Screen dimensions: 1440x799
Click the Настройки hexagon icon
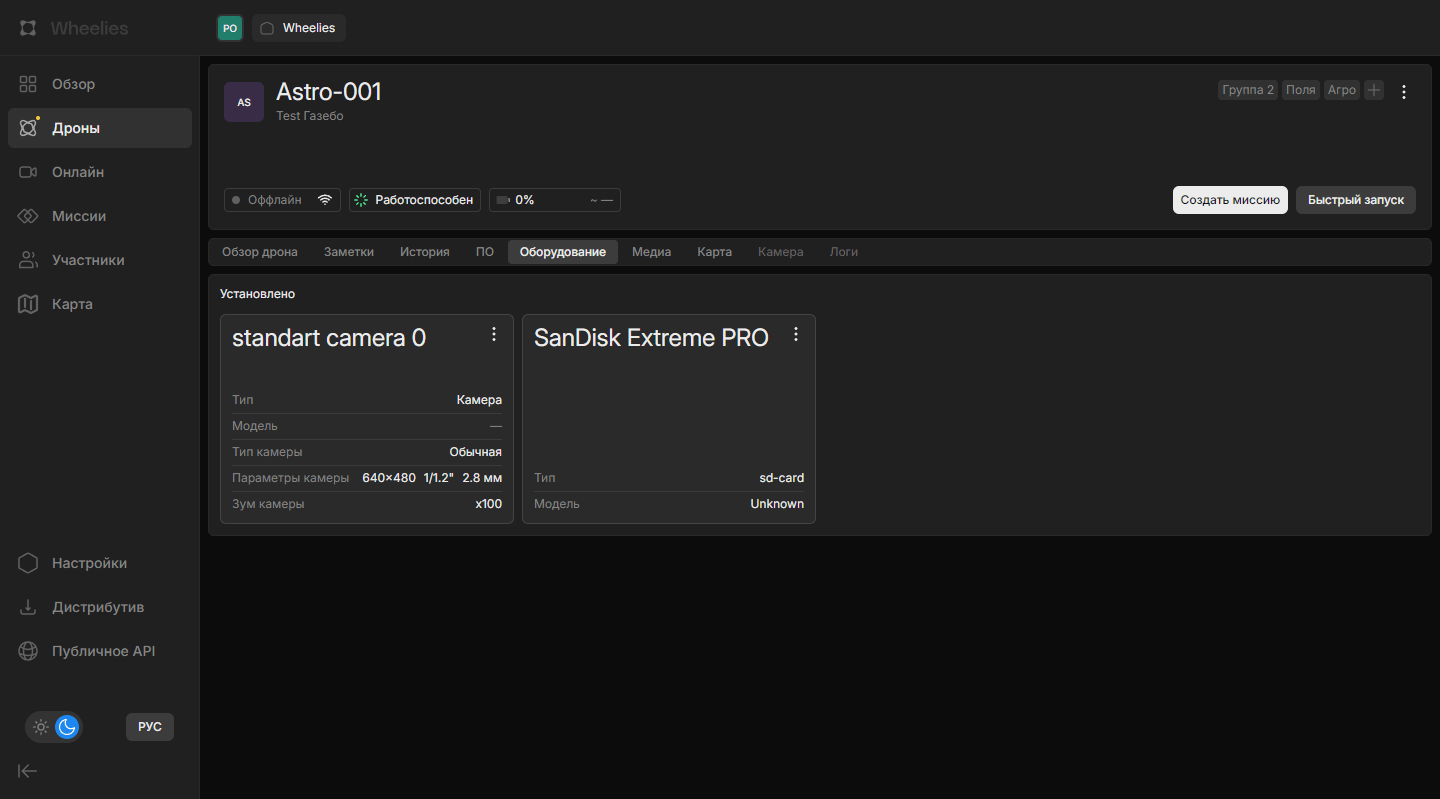[x=28, y=563]
